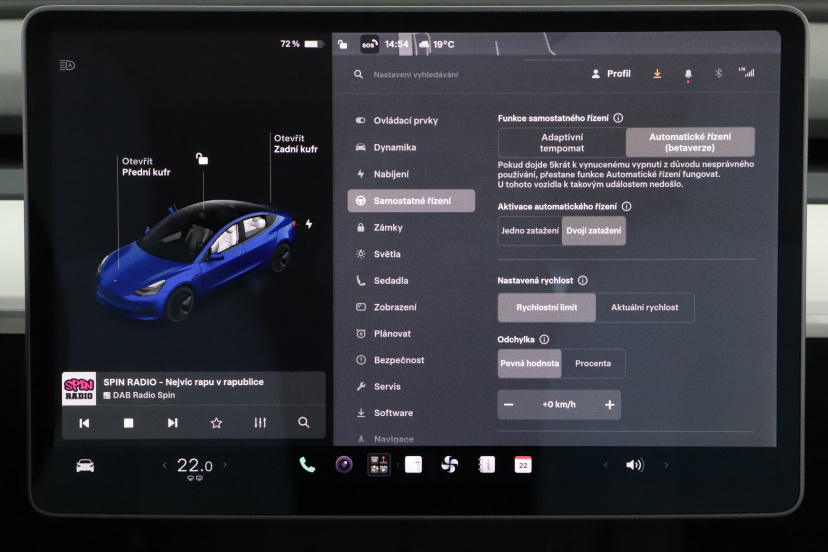Open the Profil driver profile menu
The image size is (828, 552).
[611, 74]
